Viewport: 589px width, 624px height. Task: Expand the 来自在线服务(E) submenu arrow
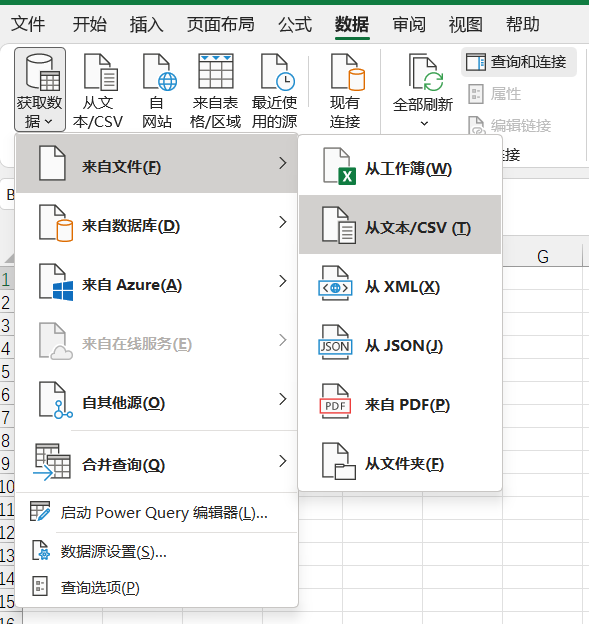click(x=283, y=340)
